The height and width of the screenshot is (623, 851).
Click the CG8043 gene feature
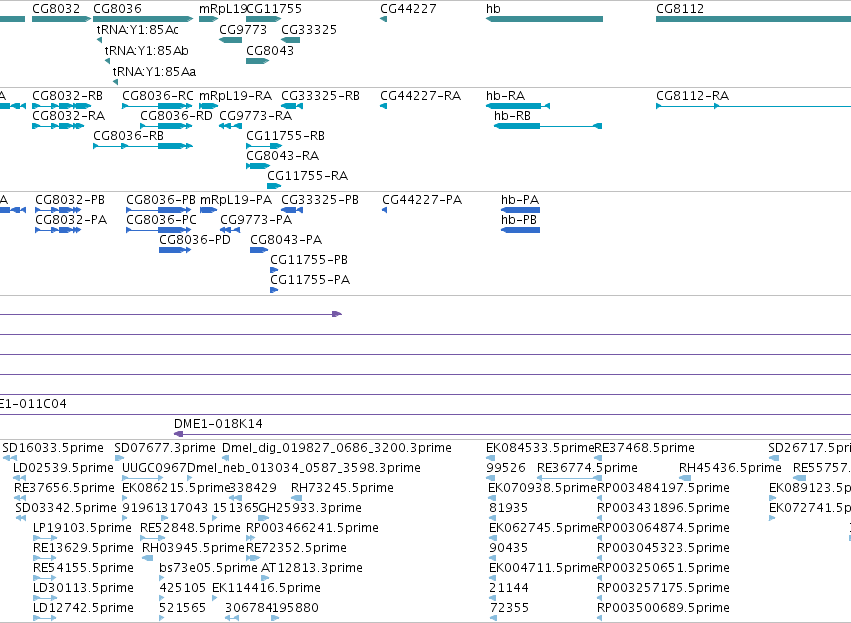(258, 61)
